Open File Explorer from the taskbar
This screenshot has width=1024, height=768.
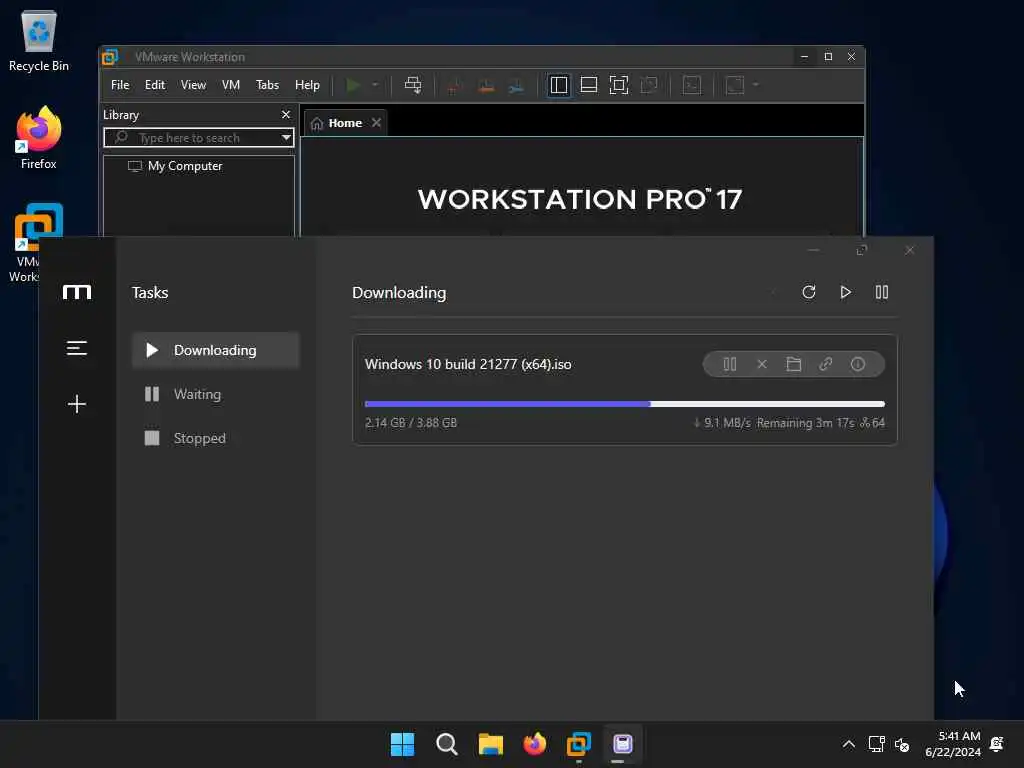[x=490, y=744]
